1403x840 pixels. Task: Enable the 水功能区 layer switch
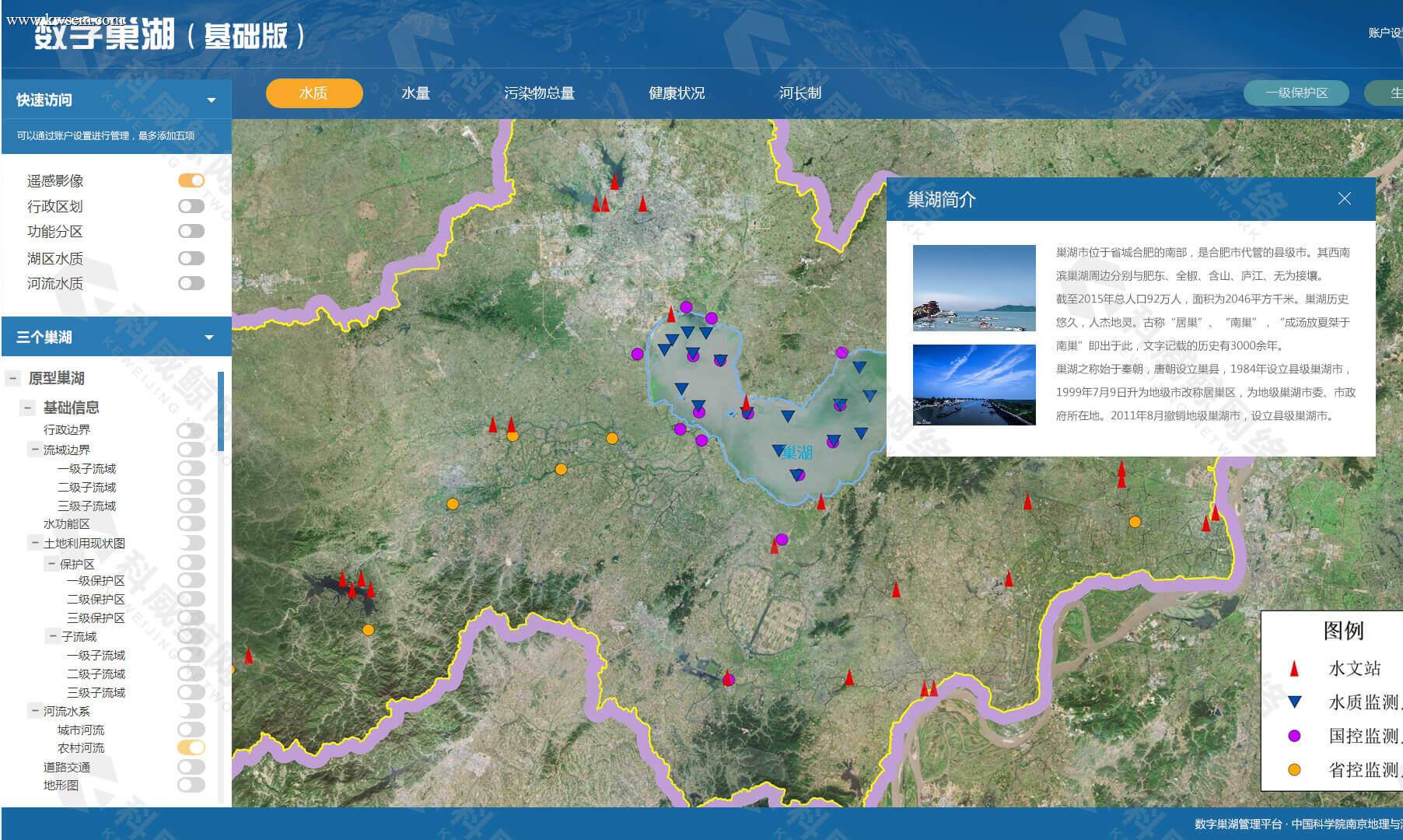pyautogui.click(x=191, y=523)
